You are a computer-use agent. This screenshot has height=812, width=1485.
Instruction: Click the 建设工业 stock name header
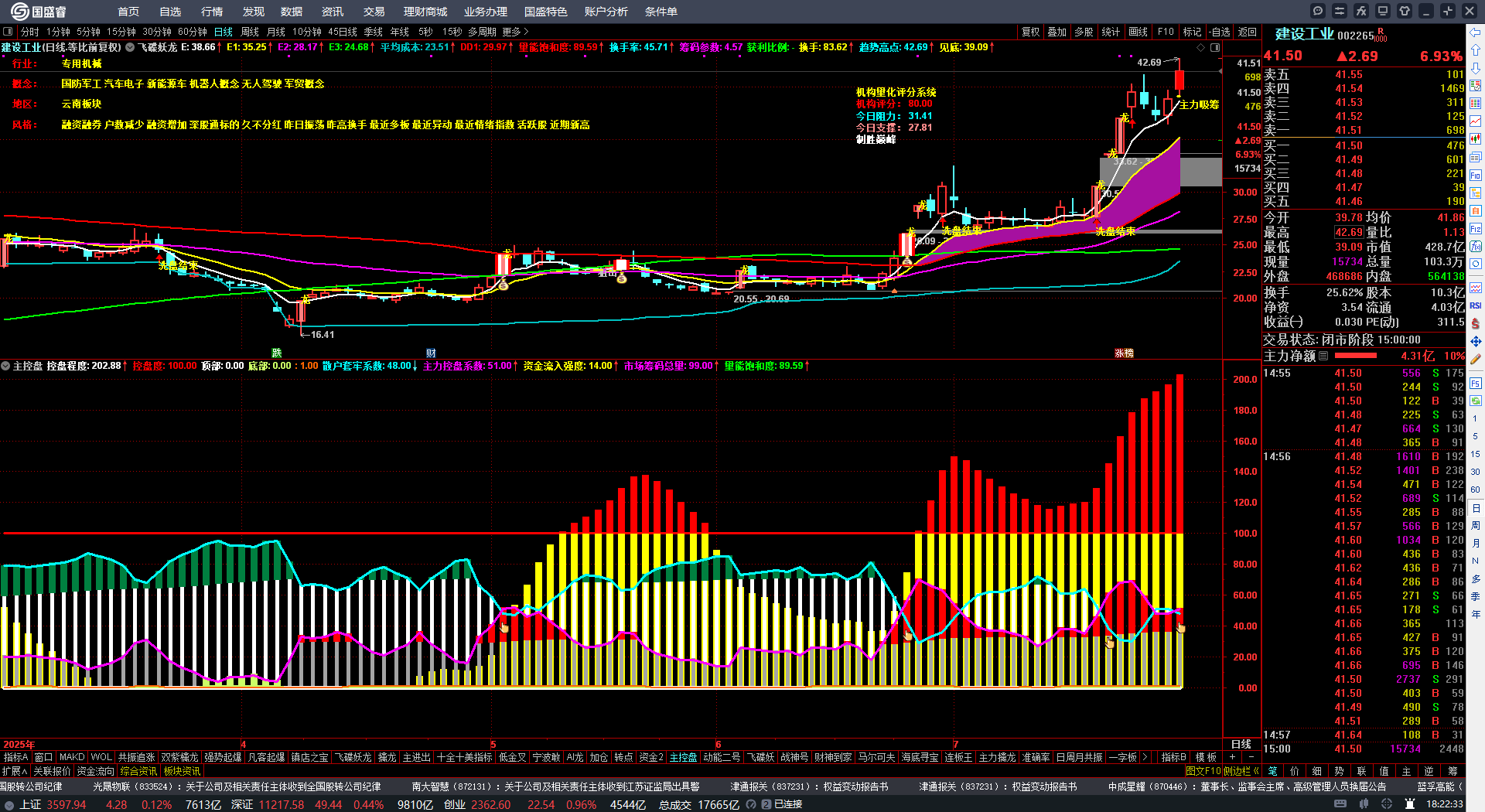pyautogui.click(x=1304, y=34)
